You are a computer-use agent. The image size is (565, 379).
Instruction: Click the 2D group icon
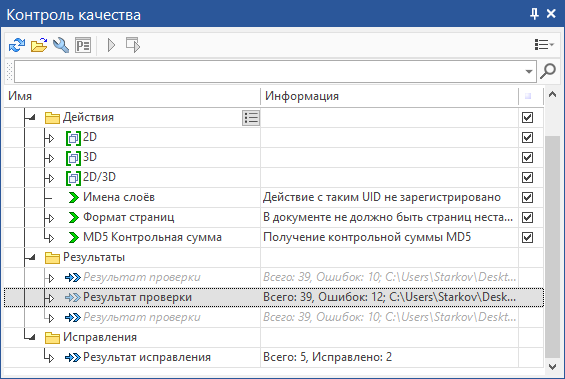[x=74, y=138]
